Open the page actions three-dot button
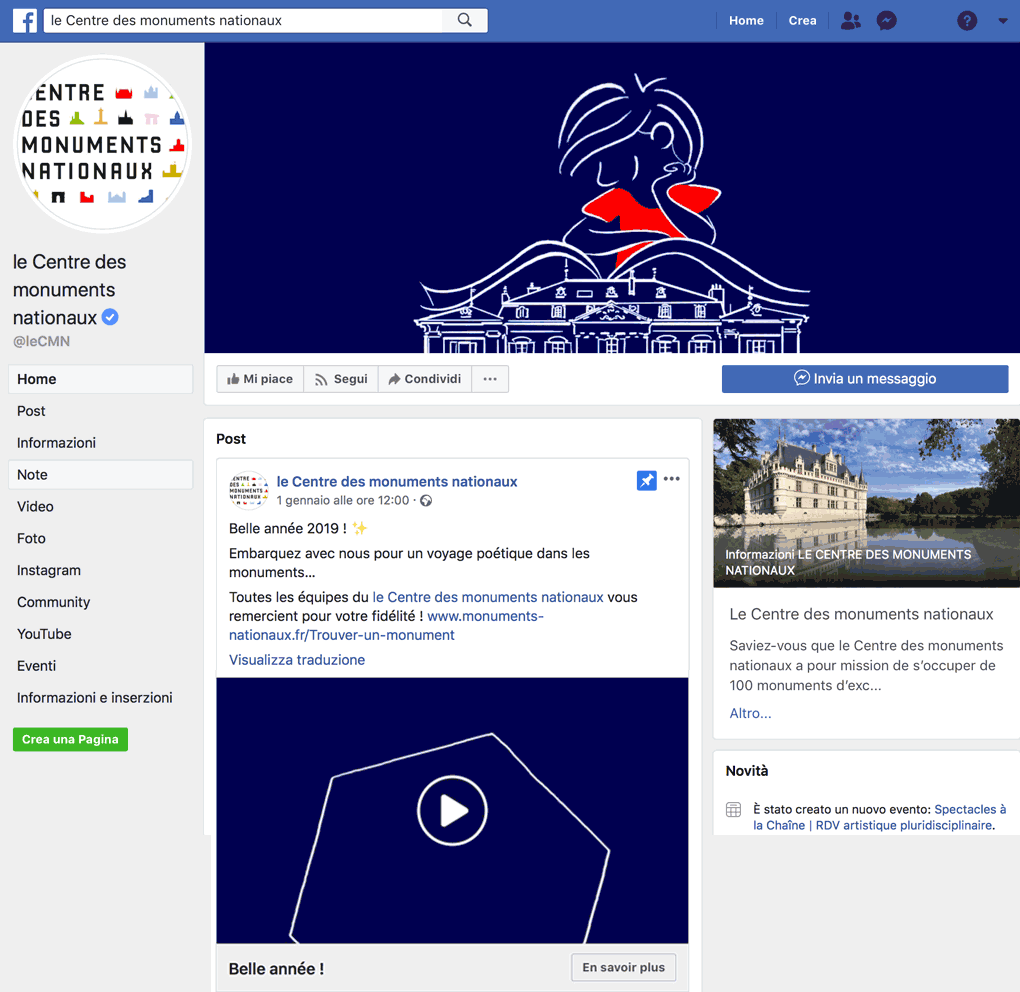This screenshot has width=1020, height=992. click(x=490, y=379)
